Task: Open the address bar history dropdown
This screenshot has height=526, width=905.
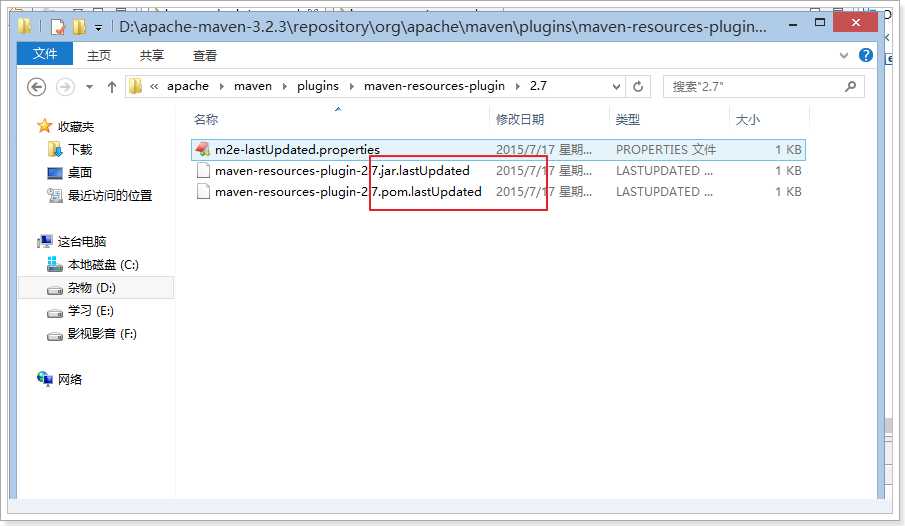Action: click(616, 87)
